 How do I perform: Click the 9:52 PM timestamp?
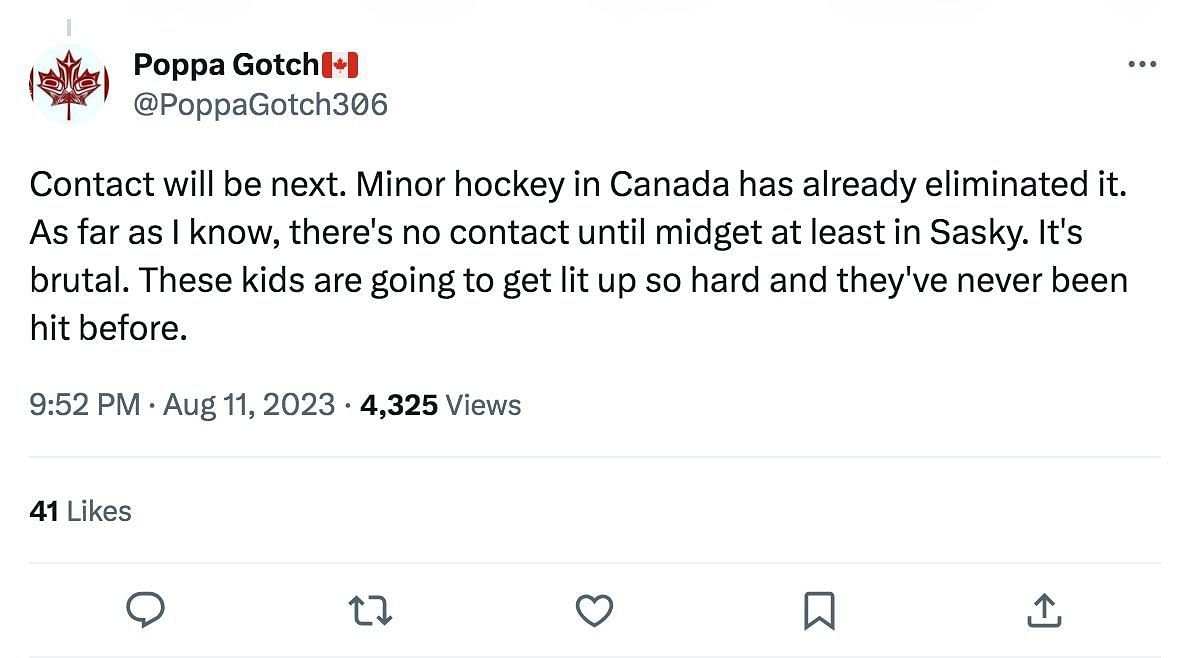85,405
